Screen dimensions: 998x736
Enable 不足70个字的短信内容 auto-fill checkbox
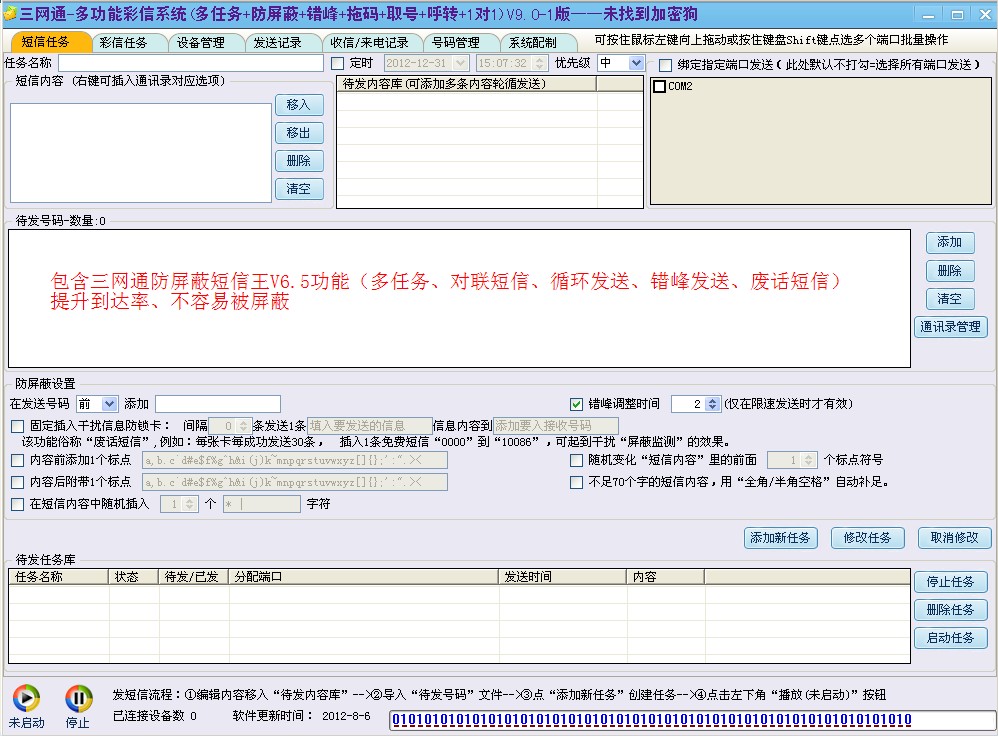point(577,482)
